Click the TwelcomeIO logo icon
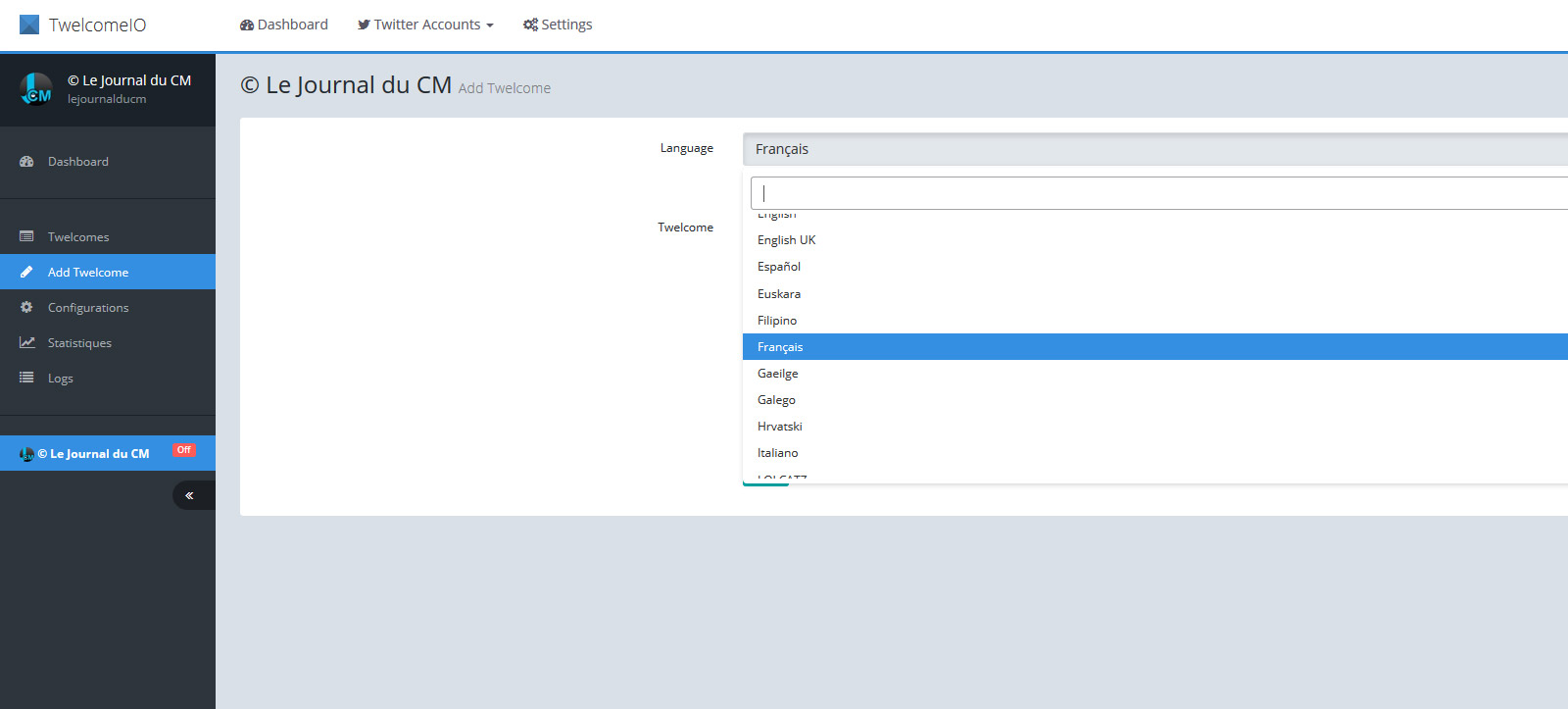This screenshot has width=1568, height=709. coord(29,25)
